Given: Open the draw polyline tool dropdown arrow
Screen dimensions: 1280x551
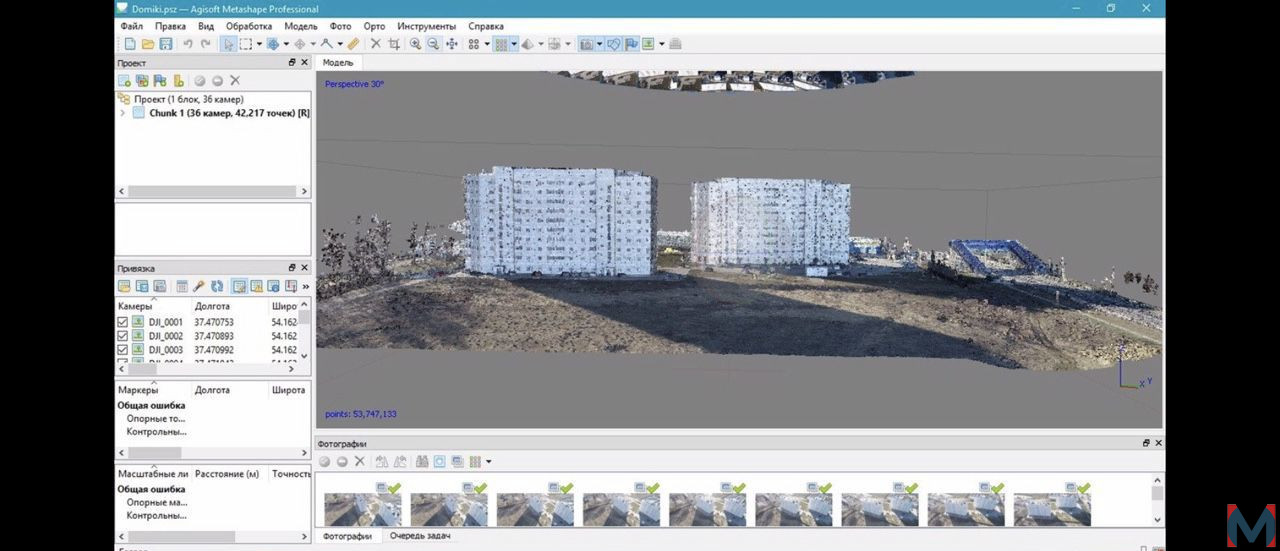Looking at the screenshot, I should 340,44.
